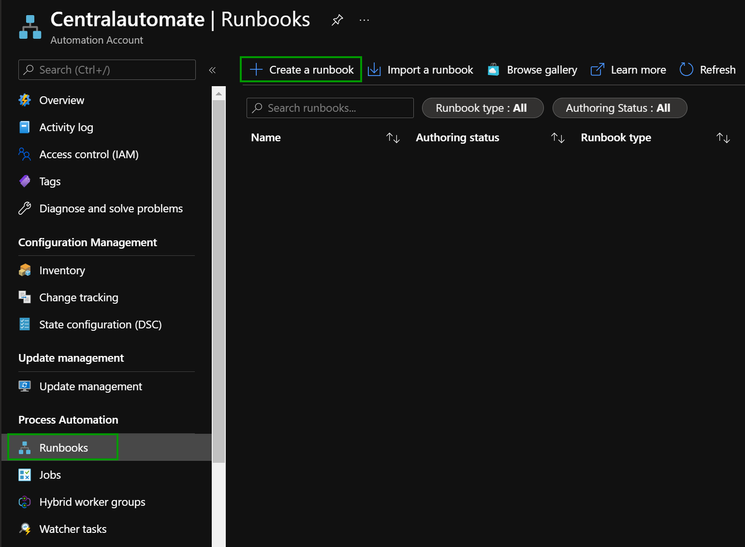
Task: Open State configuration (DSC)
Action: pyautogui.click(x=100, y=325)
